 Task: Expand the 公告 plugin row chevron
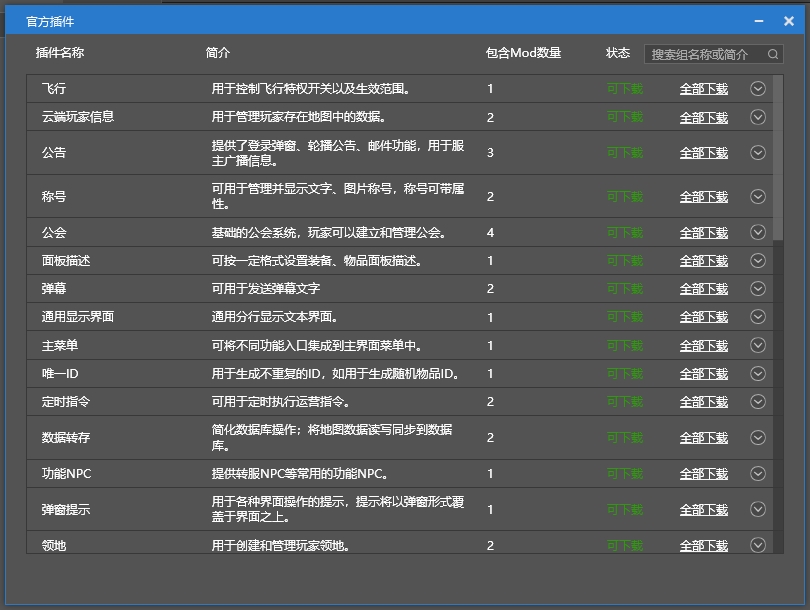(757, 153)
